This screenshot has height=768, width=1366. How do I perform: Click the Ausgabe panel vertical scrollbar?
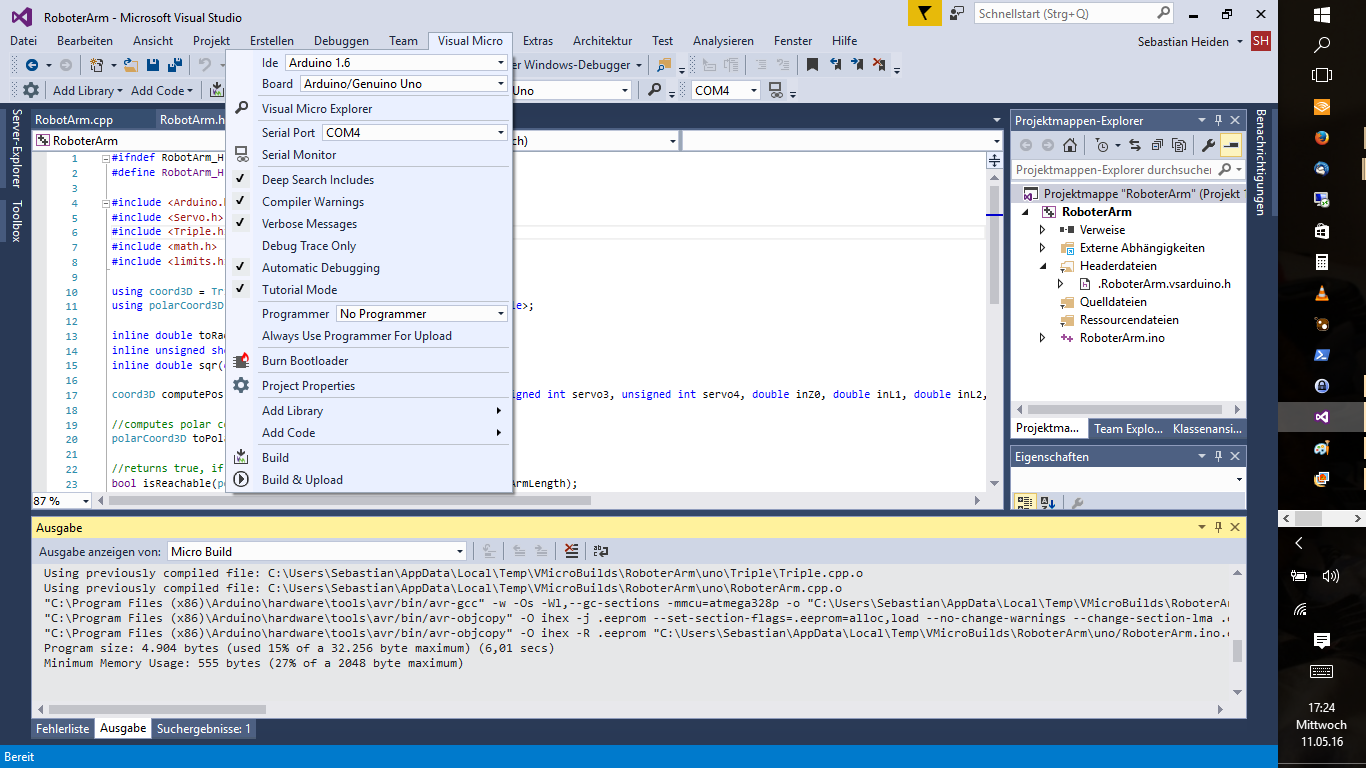click(x=1238, y=631)
